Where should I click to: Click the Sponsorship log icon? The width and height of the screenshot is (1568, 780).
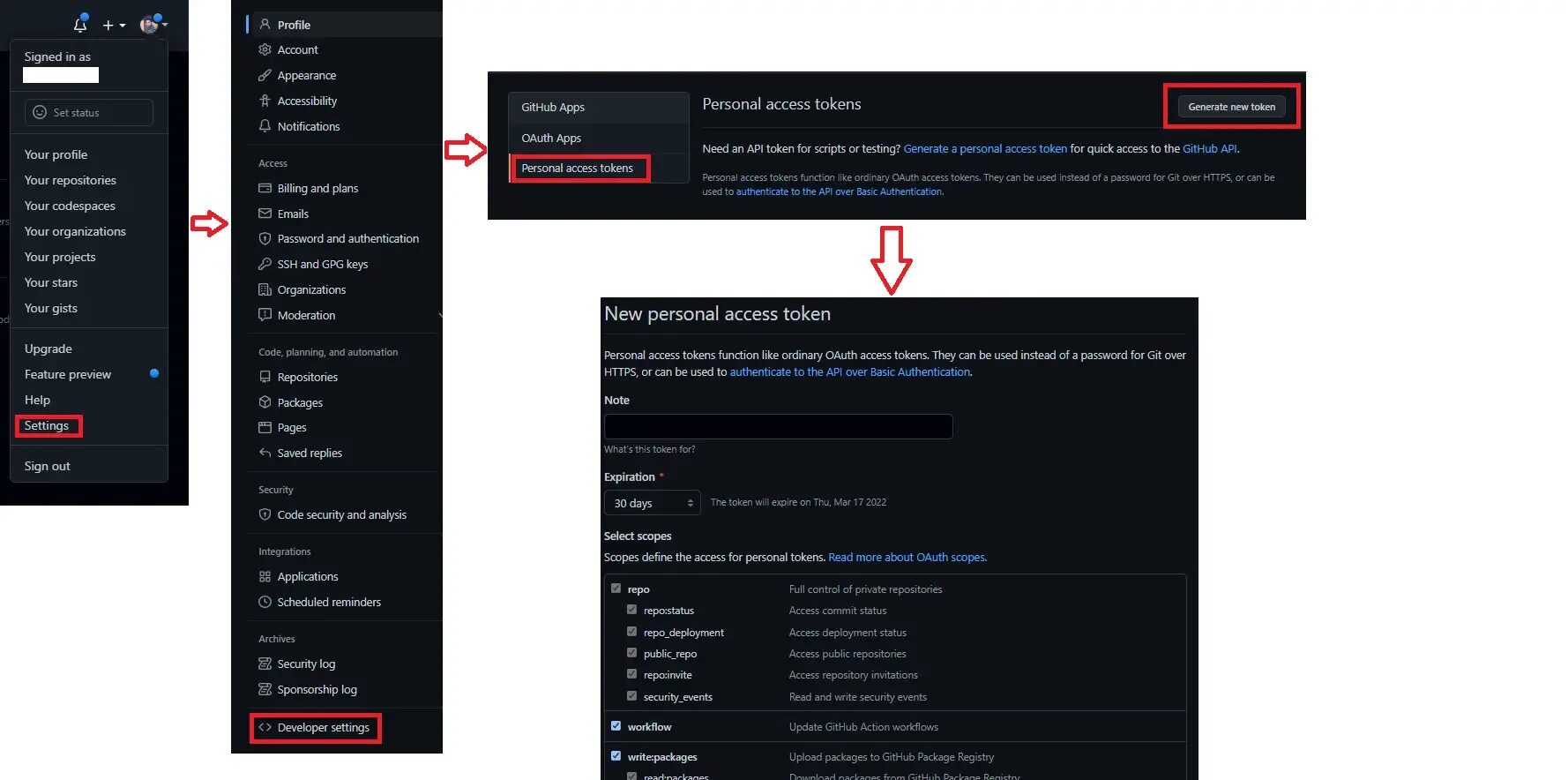265,689
